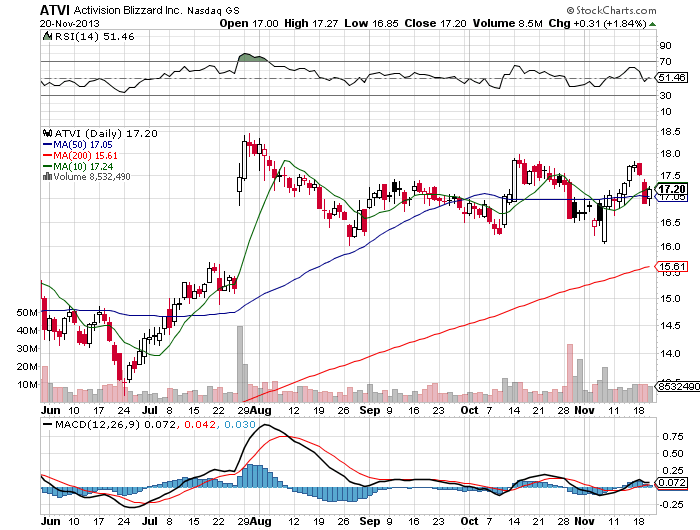Click the date 20-Nov-2013
Image resolution: width=700 pixels, height=530 pixels.
point(70,24)
